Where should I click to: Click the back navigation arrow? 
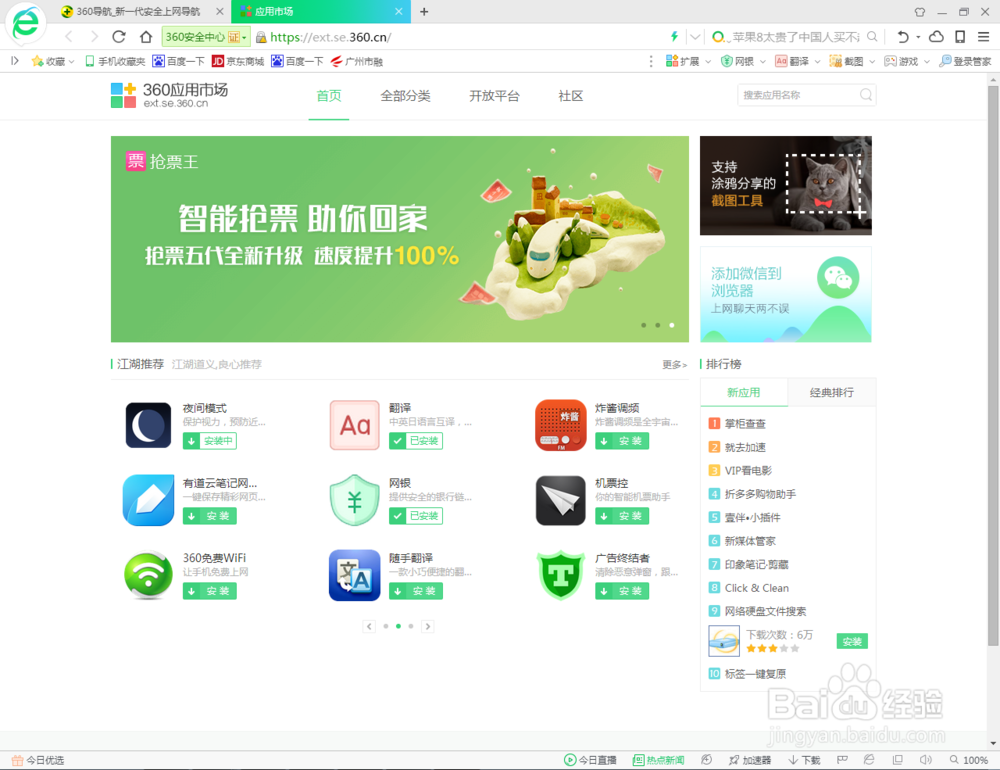[69, 37]
